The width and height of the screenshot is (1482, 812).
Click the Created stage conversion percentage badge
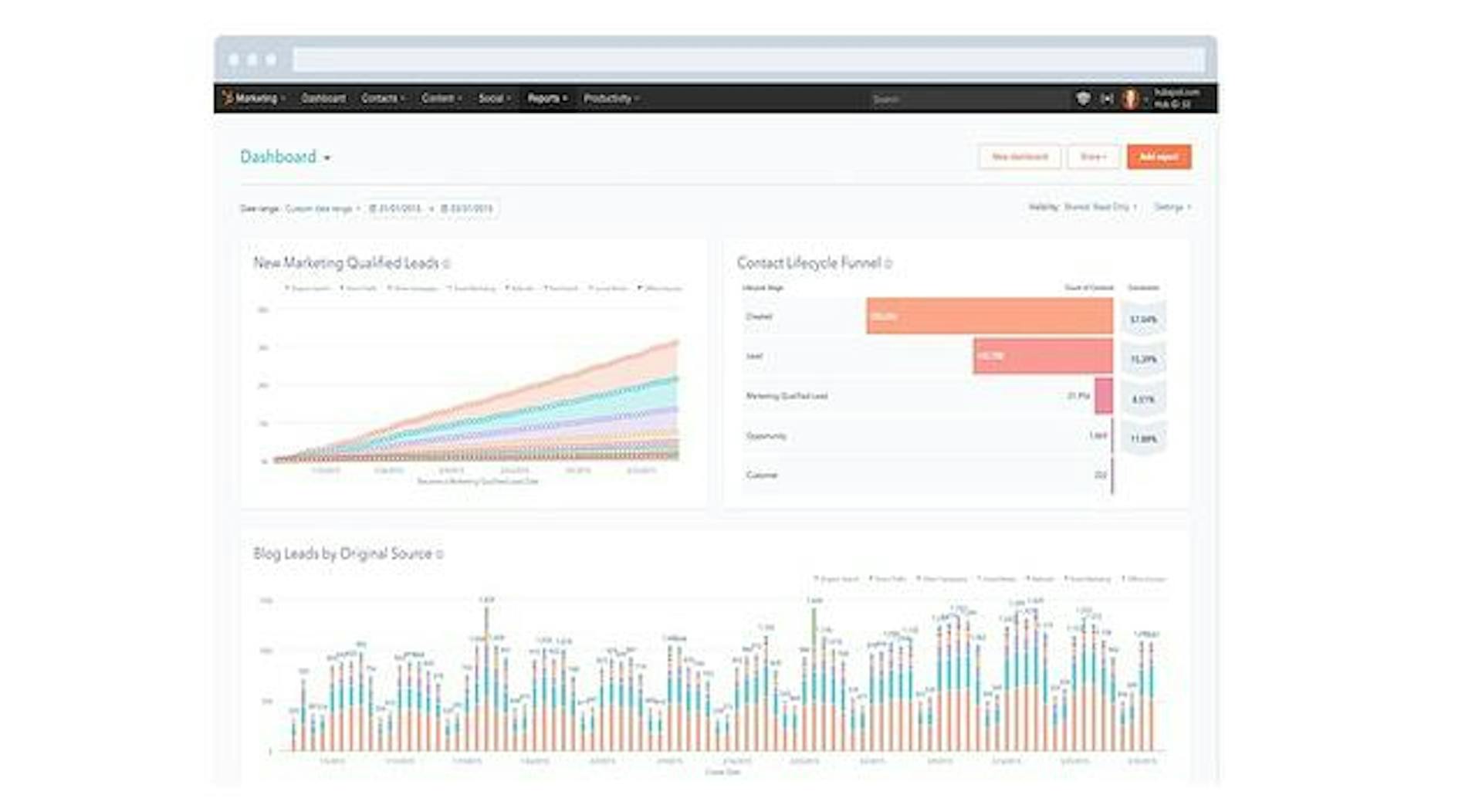pos(1143,320)
